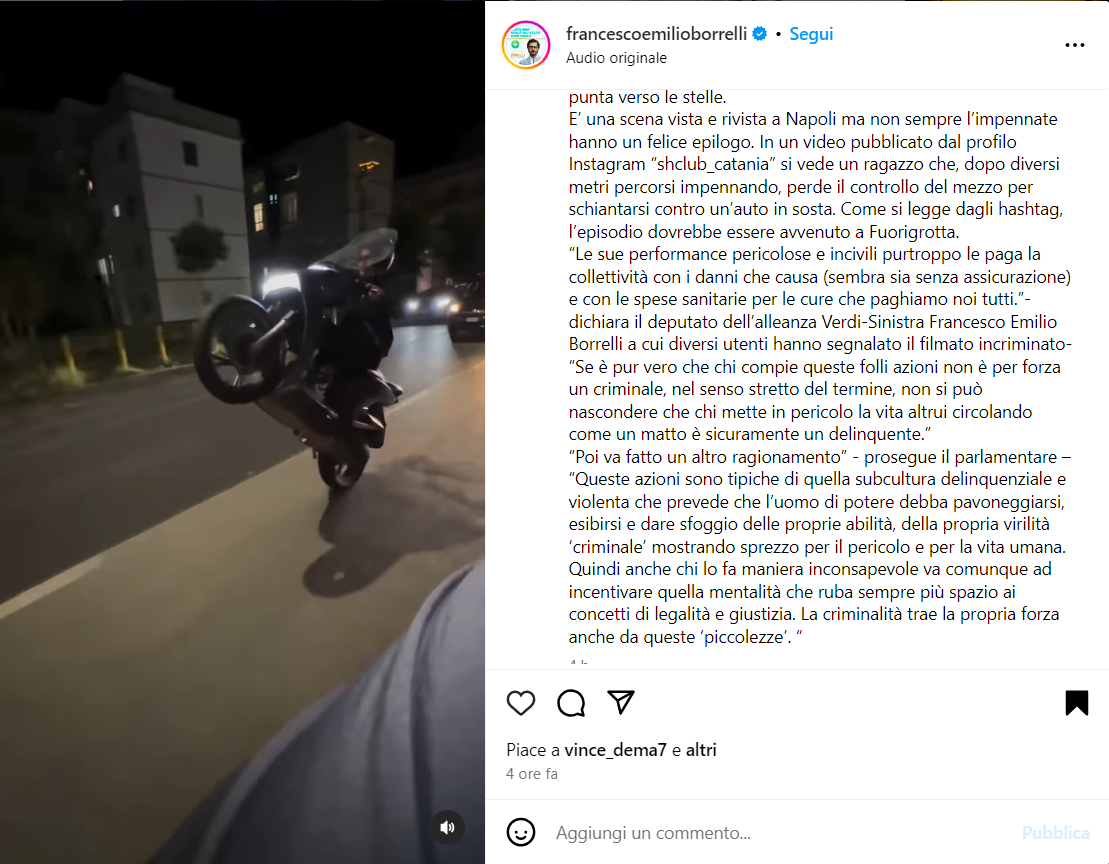Click the francescoemilioborrelli profile avatar
Image resolution: width=1109 pixels, height=864 pixels.
tap(526, 45)
